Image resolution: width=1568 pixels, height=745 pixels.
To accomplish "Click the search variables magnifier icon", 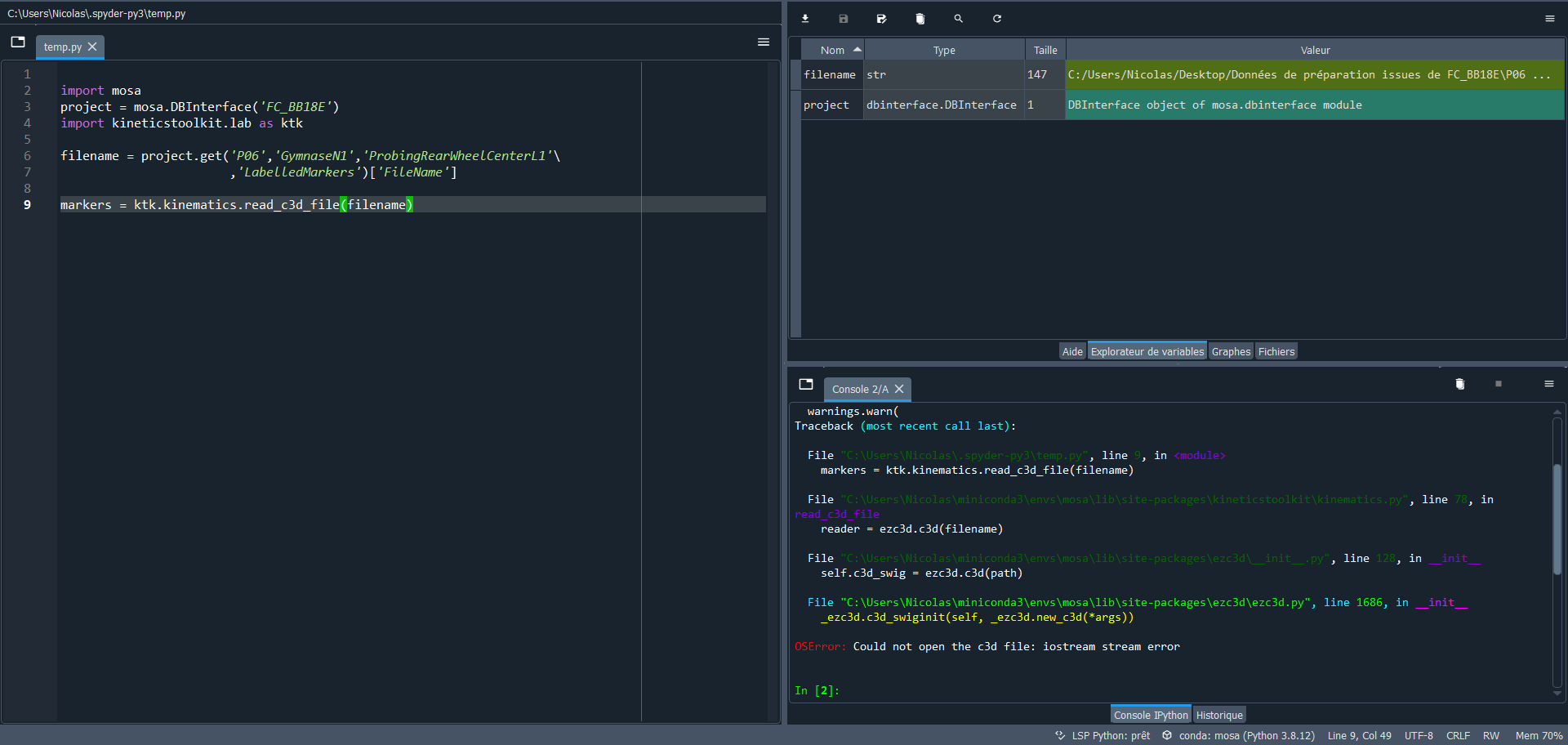I will click(959, 19).
